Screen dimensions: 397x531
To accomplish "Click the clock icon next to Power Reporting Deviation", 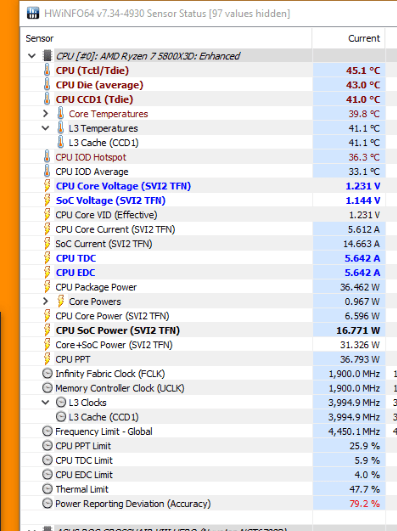I will 47,504.
